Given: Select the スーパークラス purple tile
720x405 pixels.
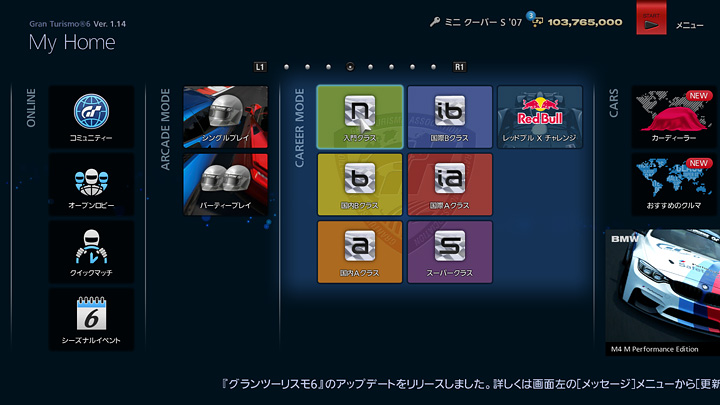Looking at the screenshot, I should click(x=449, y=252).
